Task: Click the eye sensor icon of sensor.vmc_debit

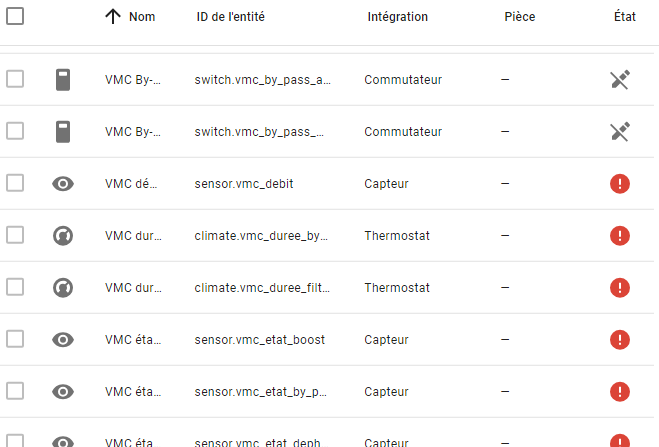Action: 63,184
